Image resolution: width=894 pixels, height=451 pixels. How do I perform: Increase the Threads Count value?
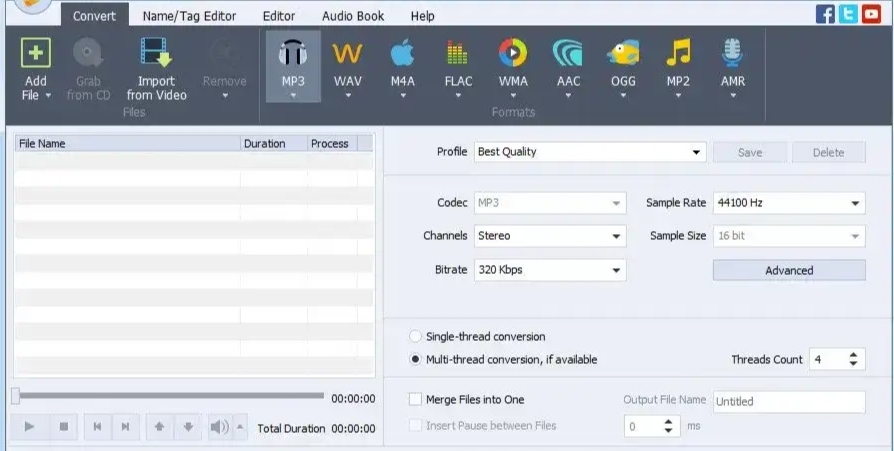pyautogui.click(x=853, y=355)
